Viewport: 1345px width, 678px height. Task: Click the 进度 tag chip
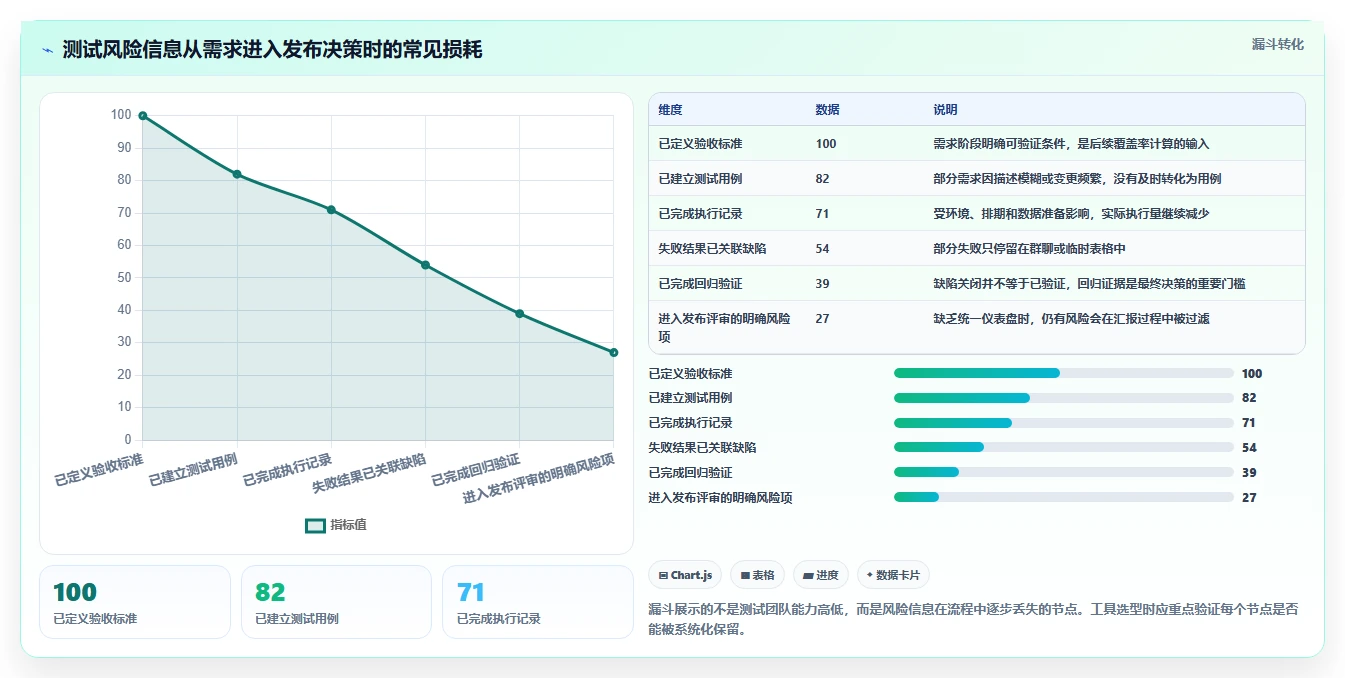[x=821, y=575]
